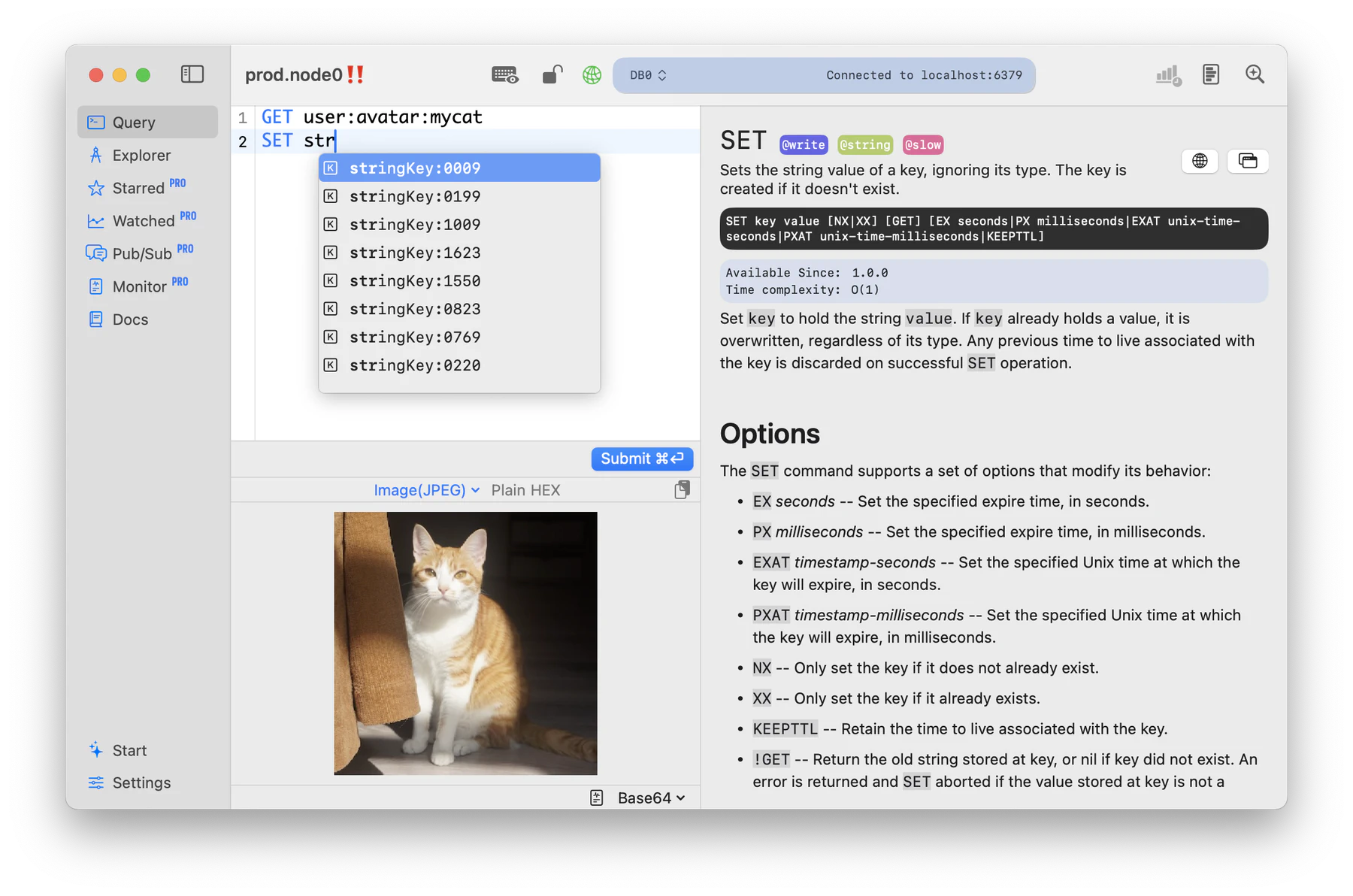Click the Submit query button
This screenshot has width=1353, height=896.
click(641, 459)
